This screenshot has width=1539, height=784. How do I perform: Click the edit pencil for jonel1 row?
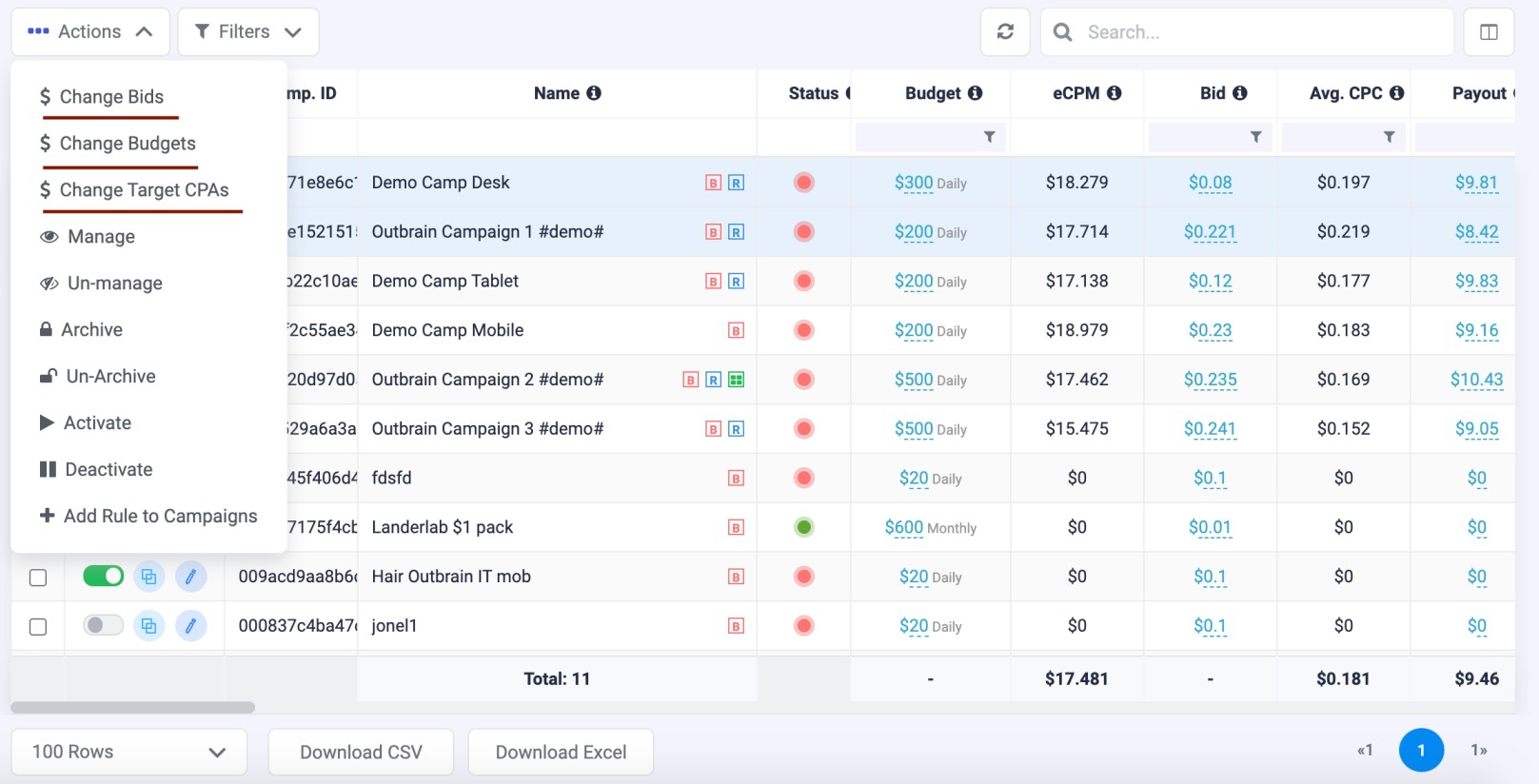pyautogui.click(x=191, y=626)
